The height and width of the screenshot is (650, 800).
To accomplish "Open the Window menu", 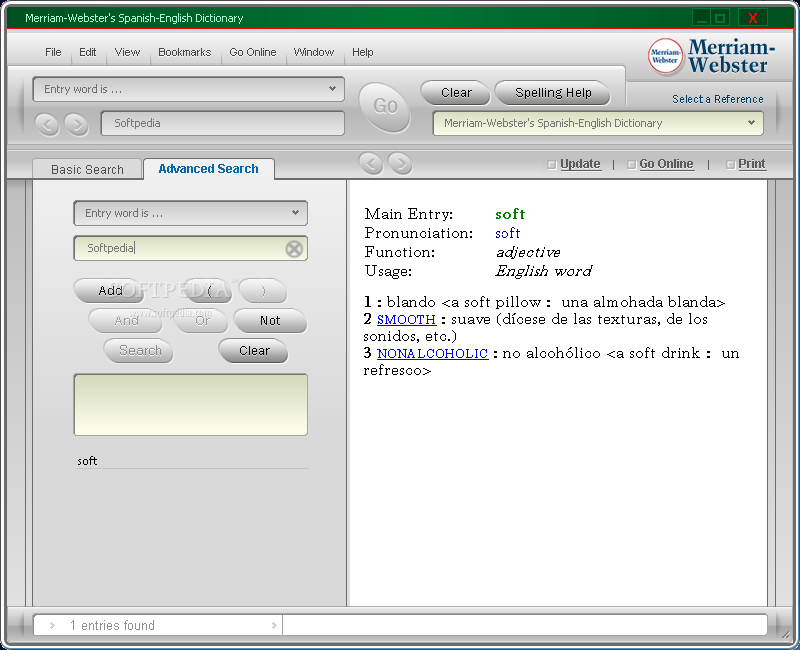I will (x=313, y=52).
